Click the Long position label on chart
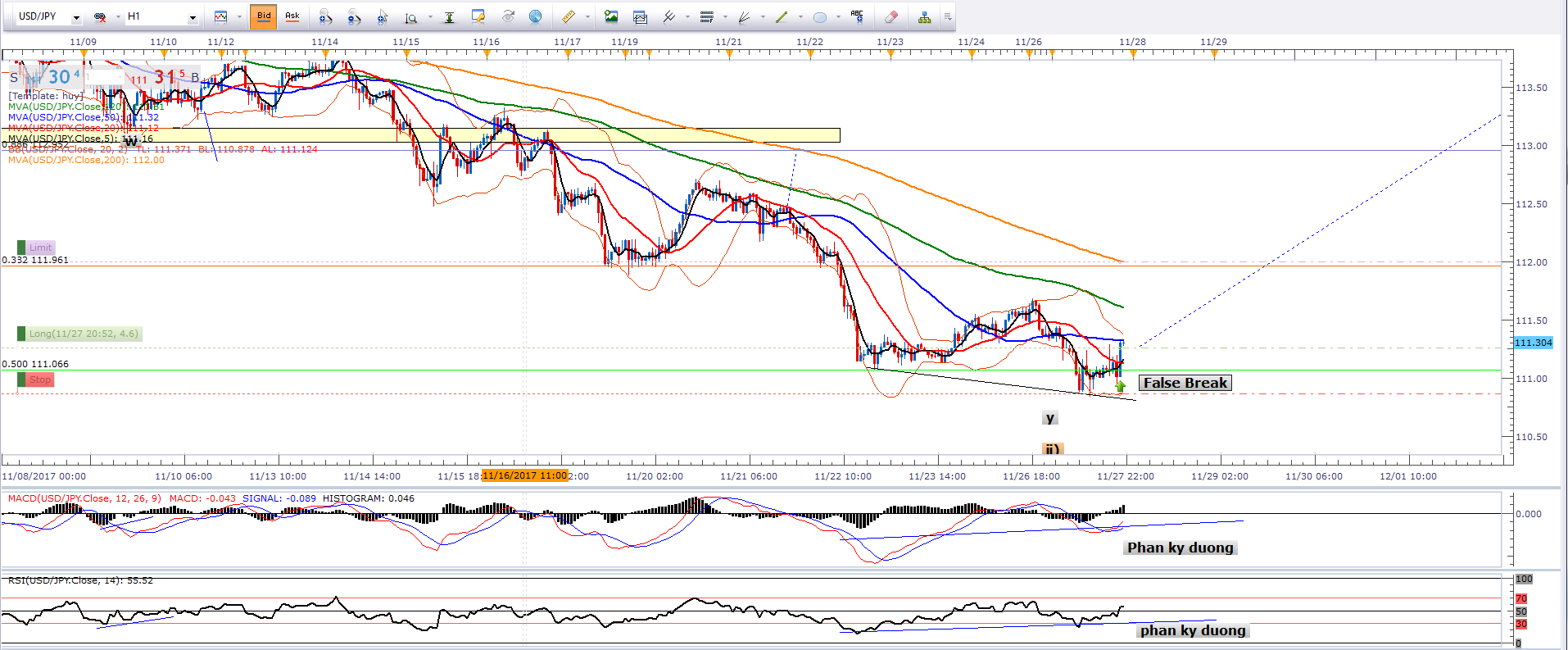This screenshot has height=650, width=1568. [x=84, y=334]
